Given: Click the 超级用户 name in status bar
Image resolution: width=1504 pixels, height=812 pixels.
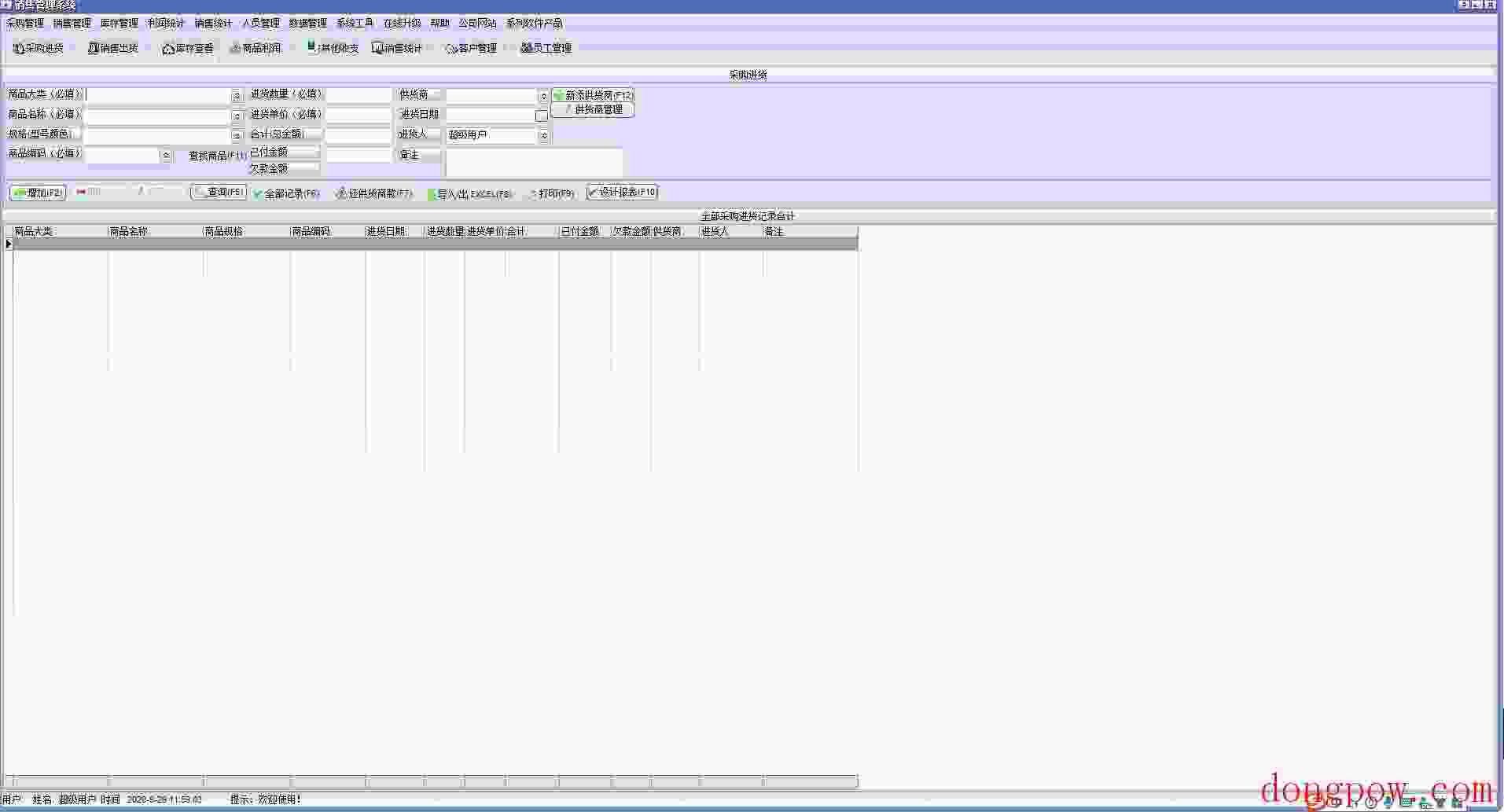Looking at the screenshot, I should click(x=77, y=799).
